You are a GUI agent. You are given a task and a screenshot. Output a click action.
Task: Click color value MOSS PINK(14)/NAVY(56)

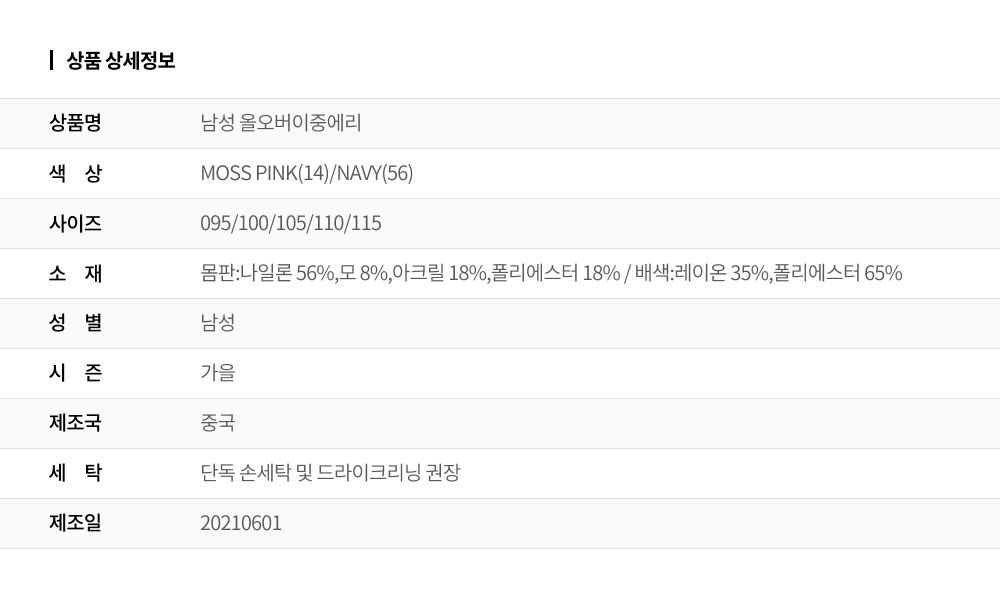click(x=307, y=173)
